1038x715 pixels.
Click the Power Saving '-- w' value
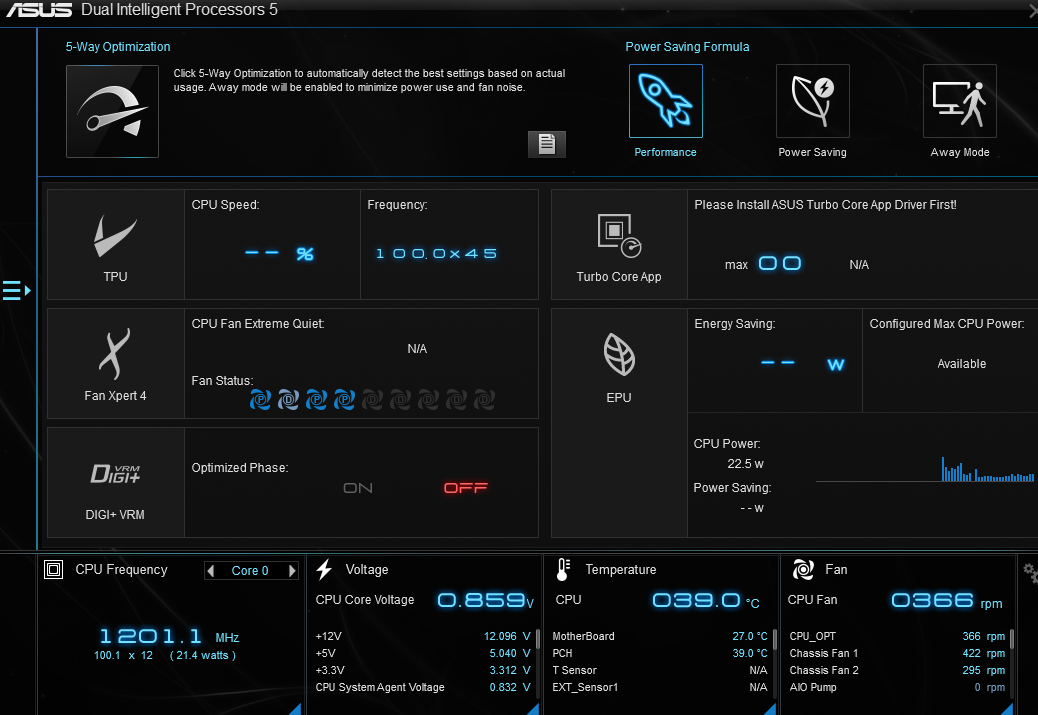(x=752, y=508)
